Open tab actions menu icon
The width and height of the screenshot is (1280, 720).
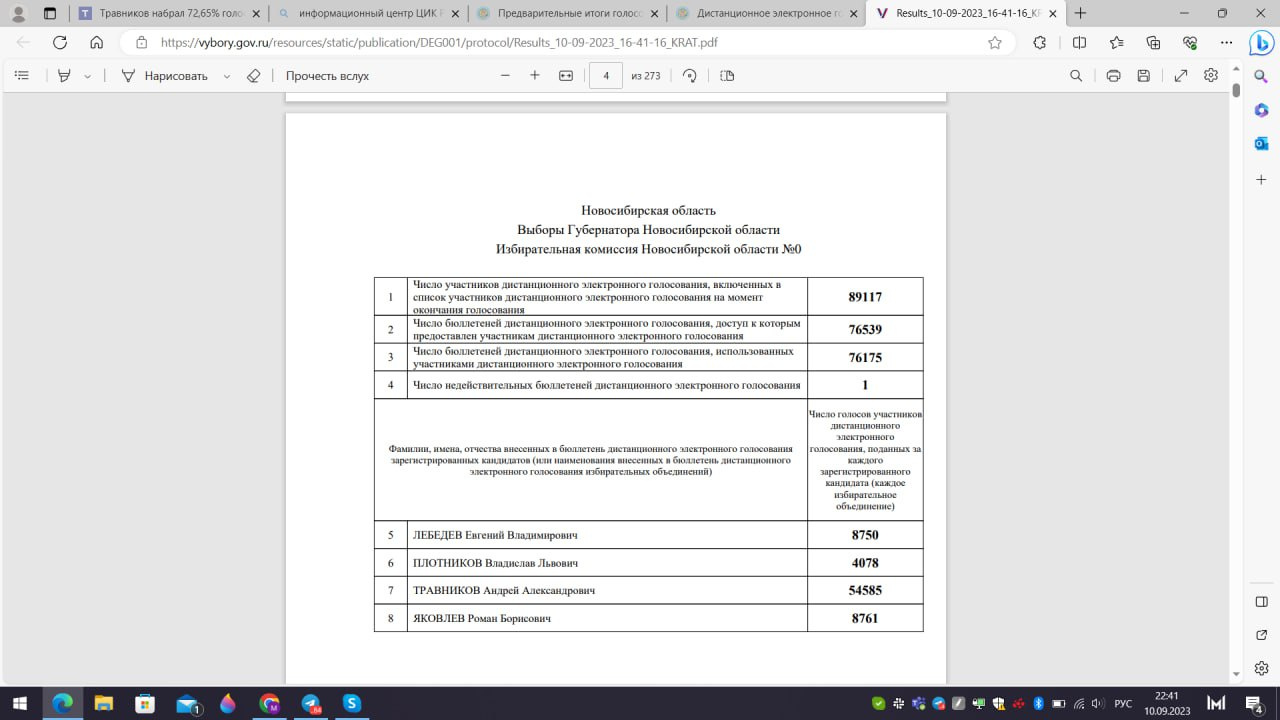pos(50,14)
